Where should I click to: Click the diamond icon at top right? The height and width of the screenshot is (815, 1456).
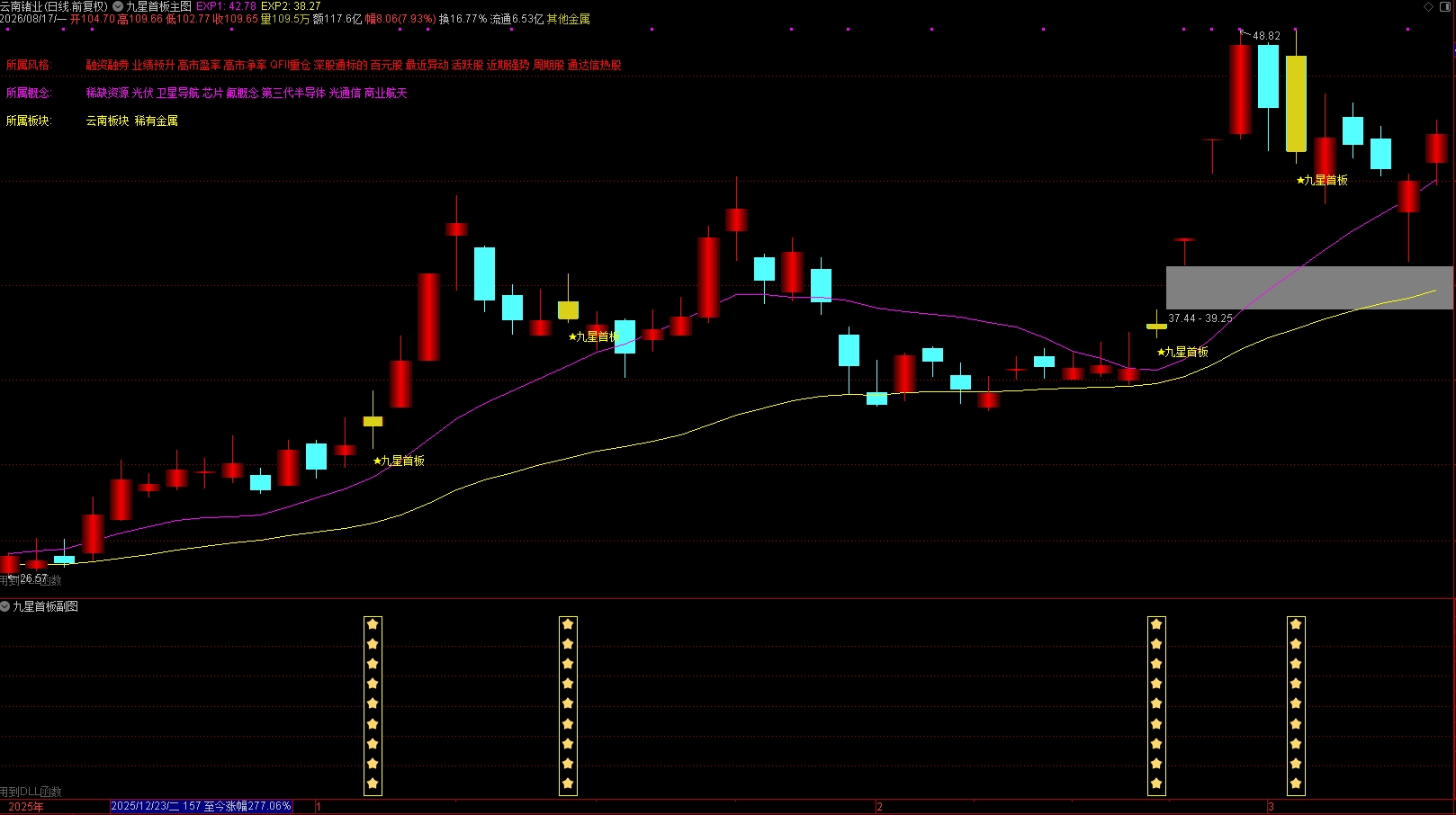click(x=1428, y=6)
